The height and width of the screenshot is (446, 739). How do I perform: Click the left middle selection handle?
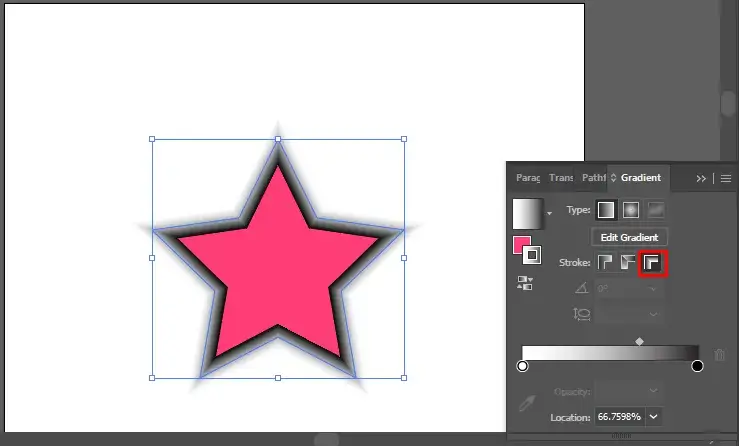152,258
